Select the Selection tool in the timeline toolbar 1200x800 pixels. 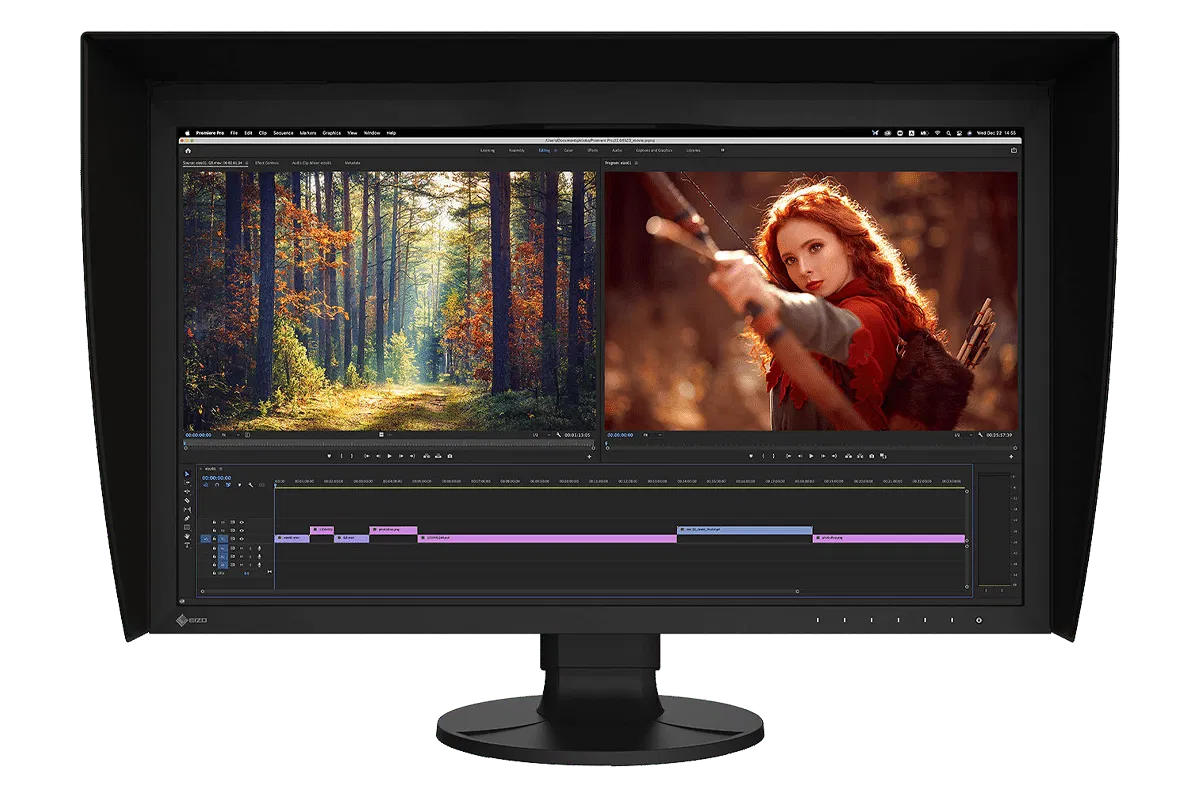(187, 475)
